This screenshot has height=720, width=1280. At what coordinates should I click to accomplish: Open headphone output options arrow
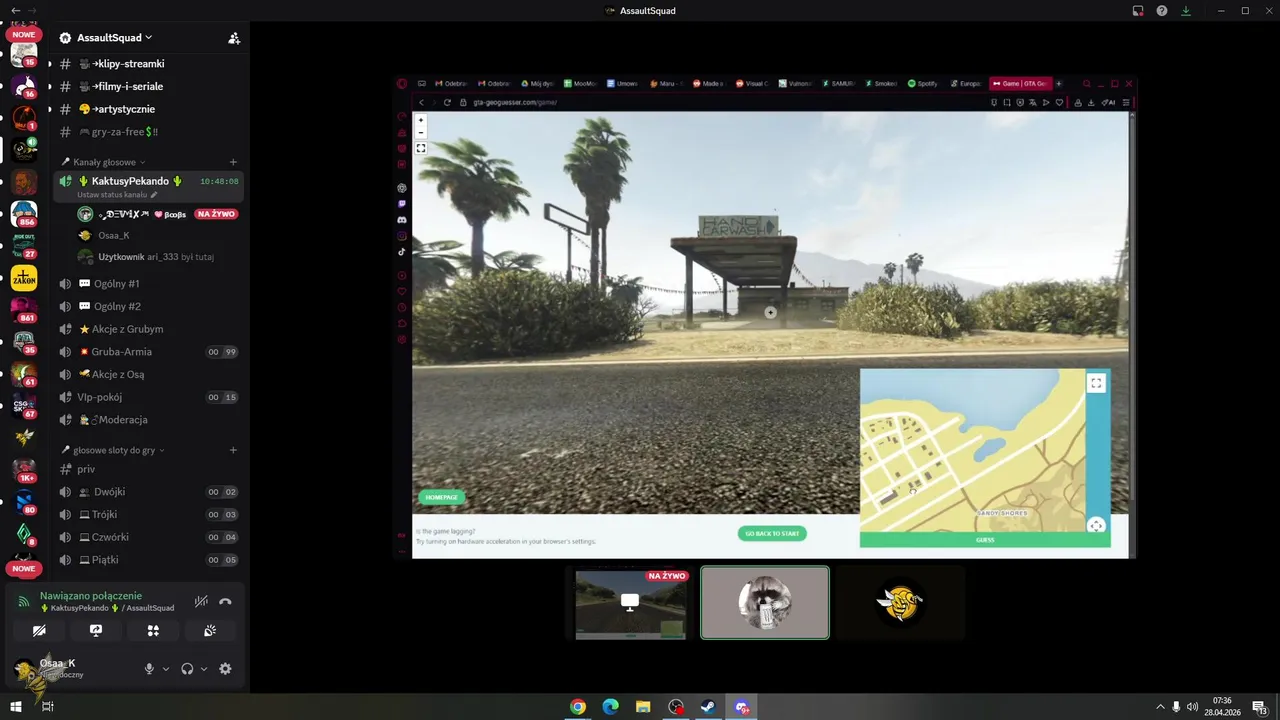(204, 669)
